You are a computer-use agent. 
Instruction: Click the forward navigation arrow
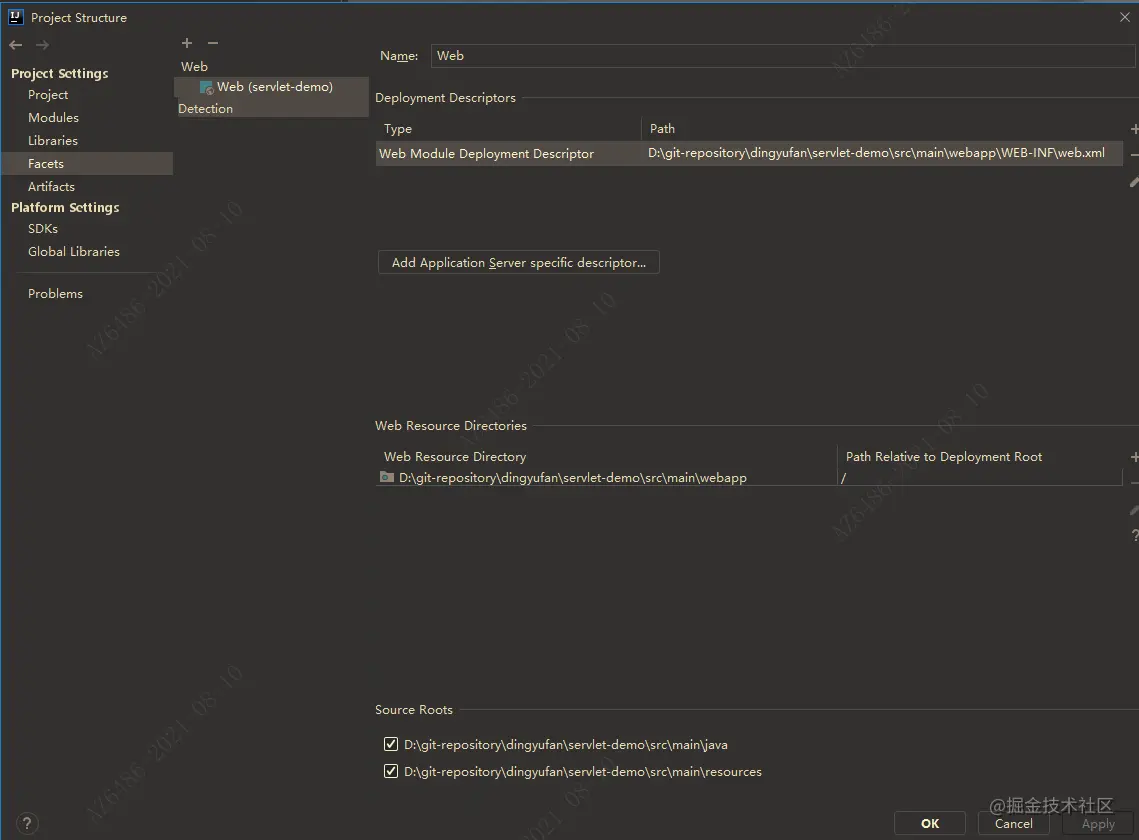pos(42,45)
